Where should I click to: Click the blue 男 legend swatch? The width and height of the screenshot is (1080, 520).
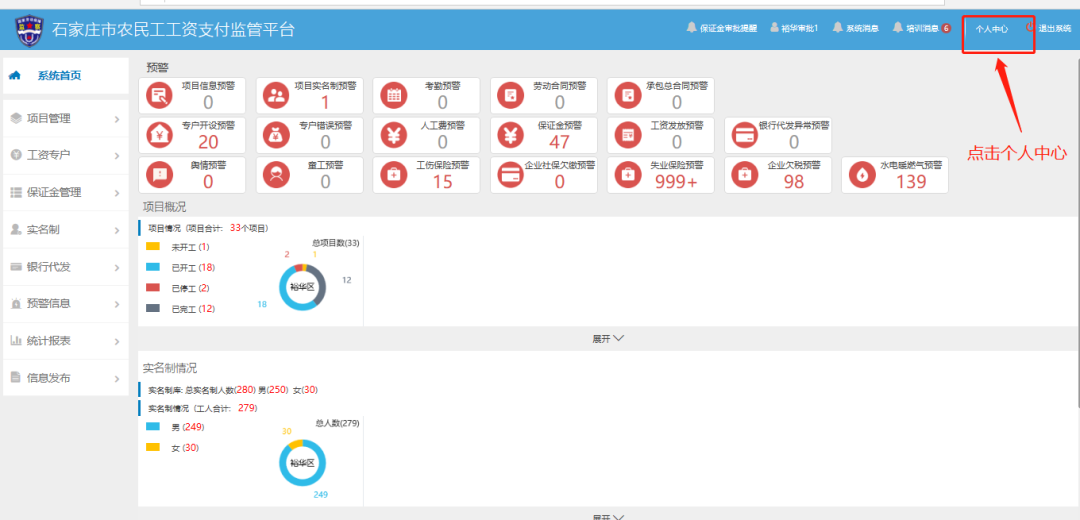point(153,426)
